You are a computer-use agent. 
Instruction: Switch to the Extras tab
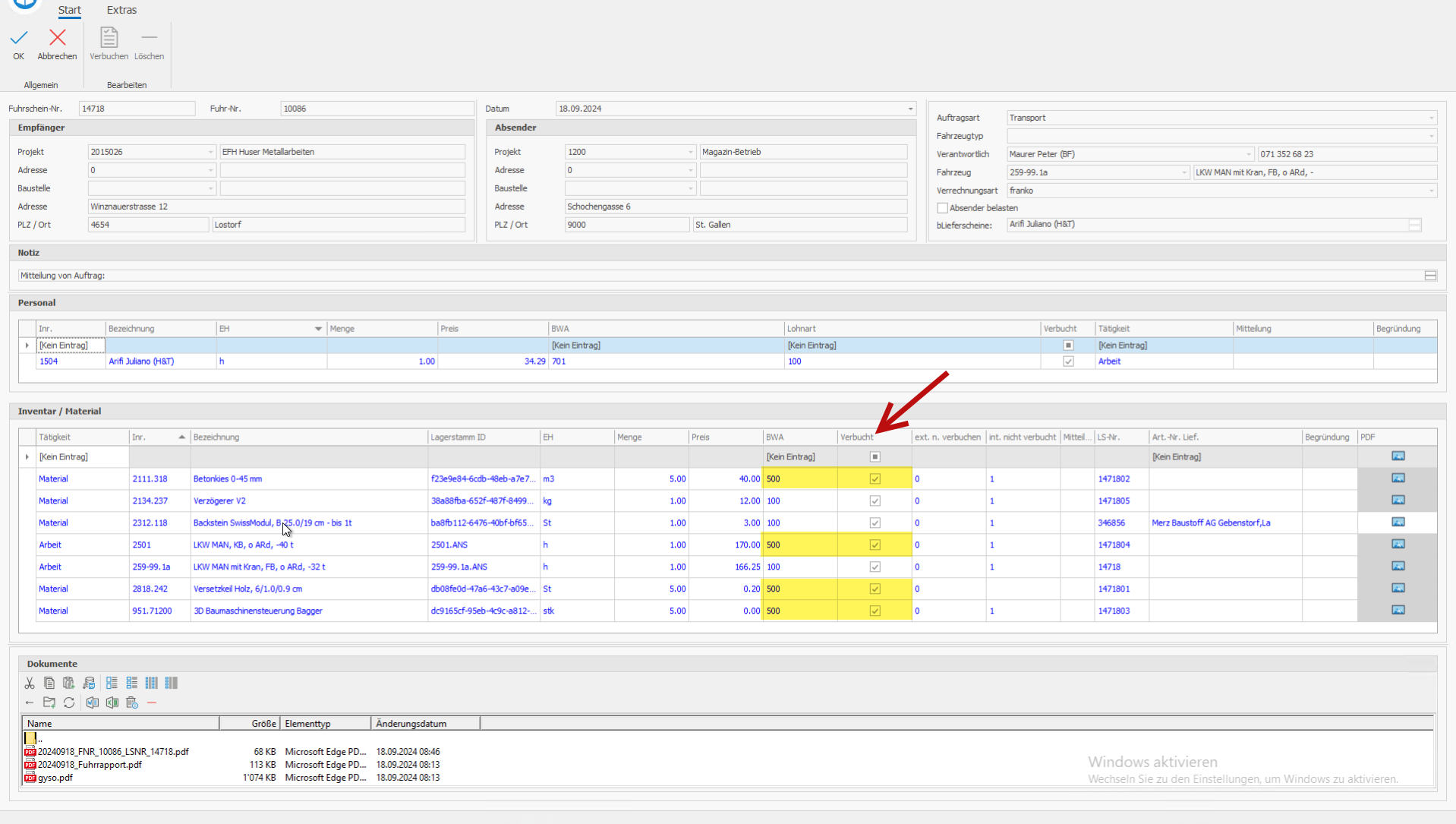click(x=121, y=10)
